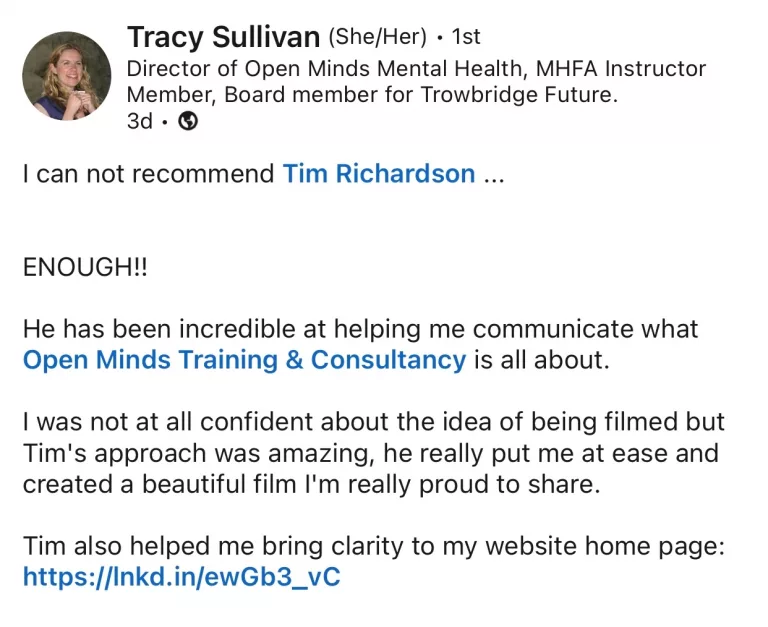
Task: Click the Tracy Sullivan name heading
Action: coord(223,38)
